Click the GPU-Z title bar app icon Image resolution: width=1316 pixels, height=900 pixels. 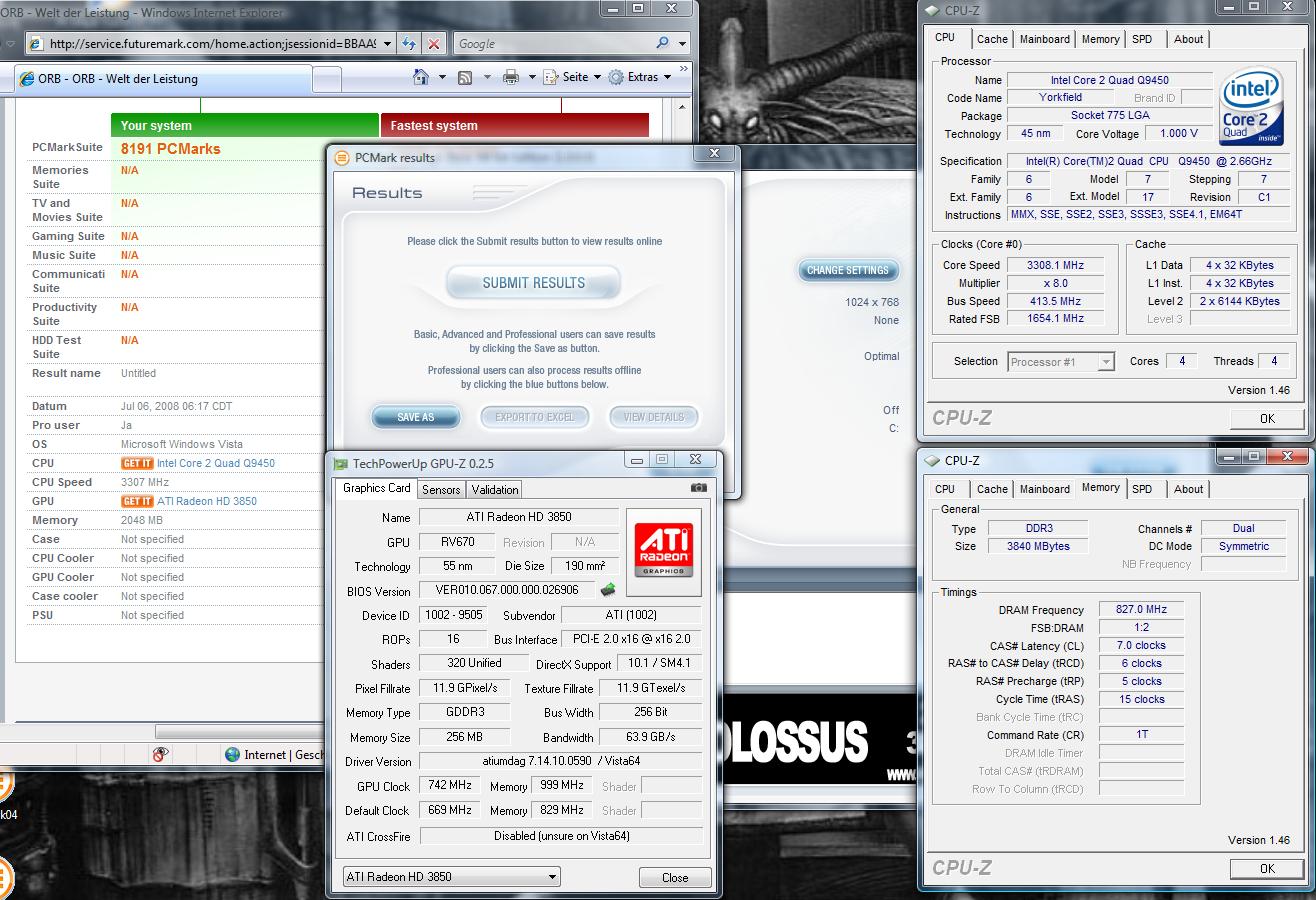click(341, 464)
